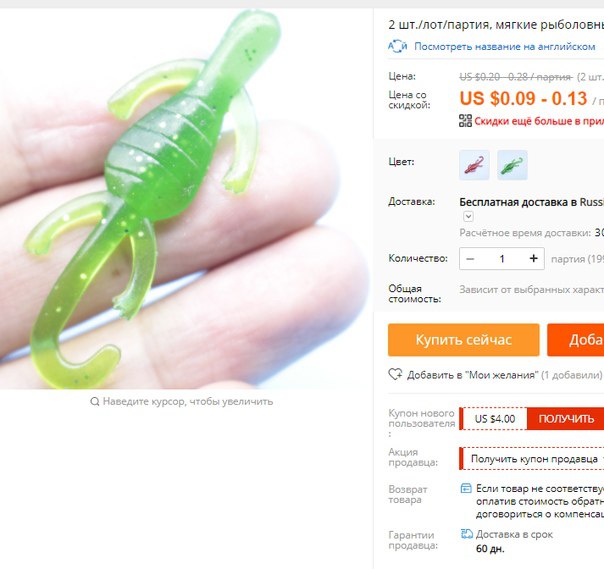Click the orange add to cart button

pyautogui.click(x=575, y=340)
